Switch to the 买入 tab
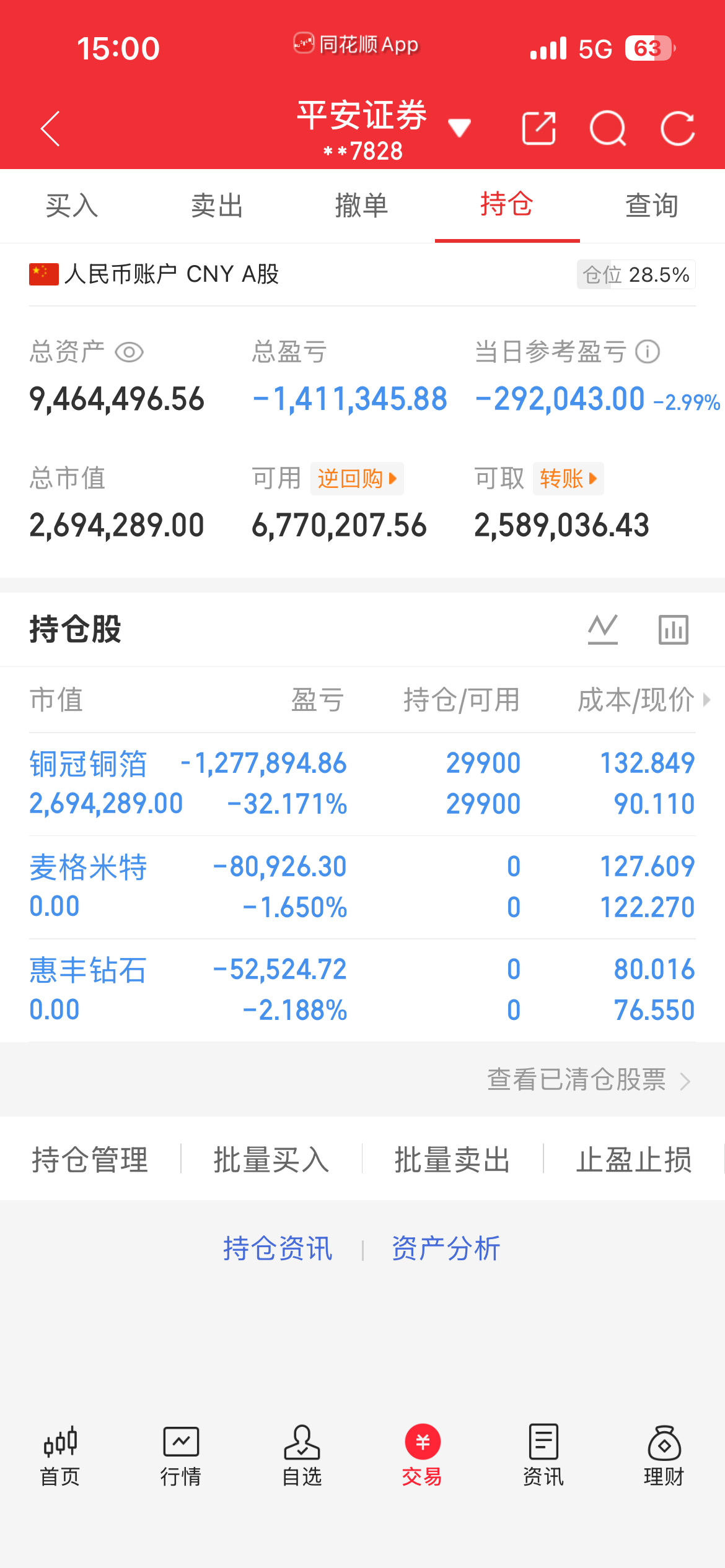This screenshot has width=725, height=1568. (72, 206)
